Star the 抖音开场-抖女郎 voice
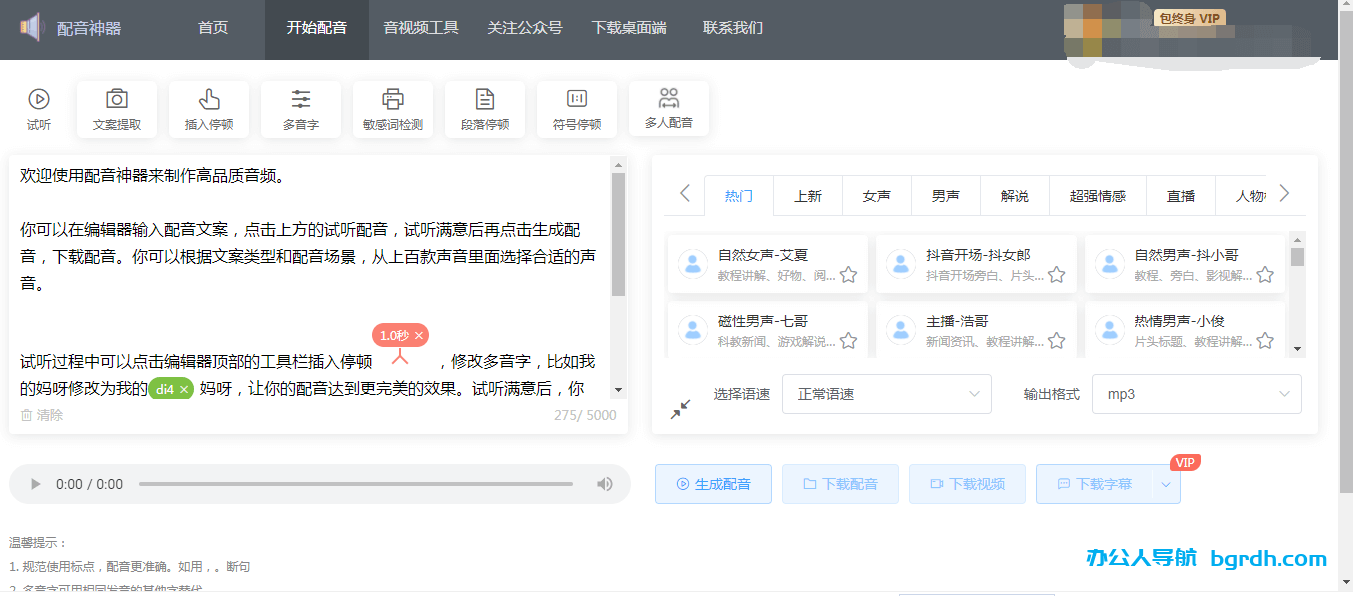 pos(1056,275)
